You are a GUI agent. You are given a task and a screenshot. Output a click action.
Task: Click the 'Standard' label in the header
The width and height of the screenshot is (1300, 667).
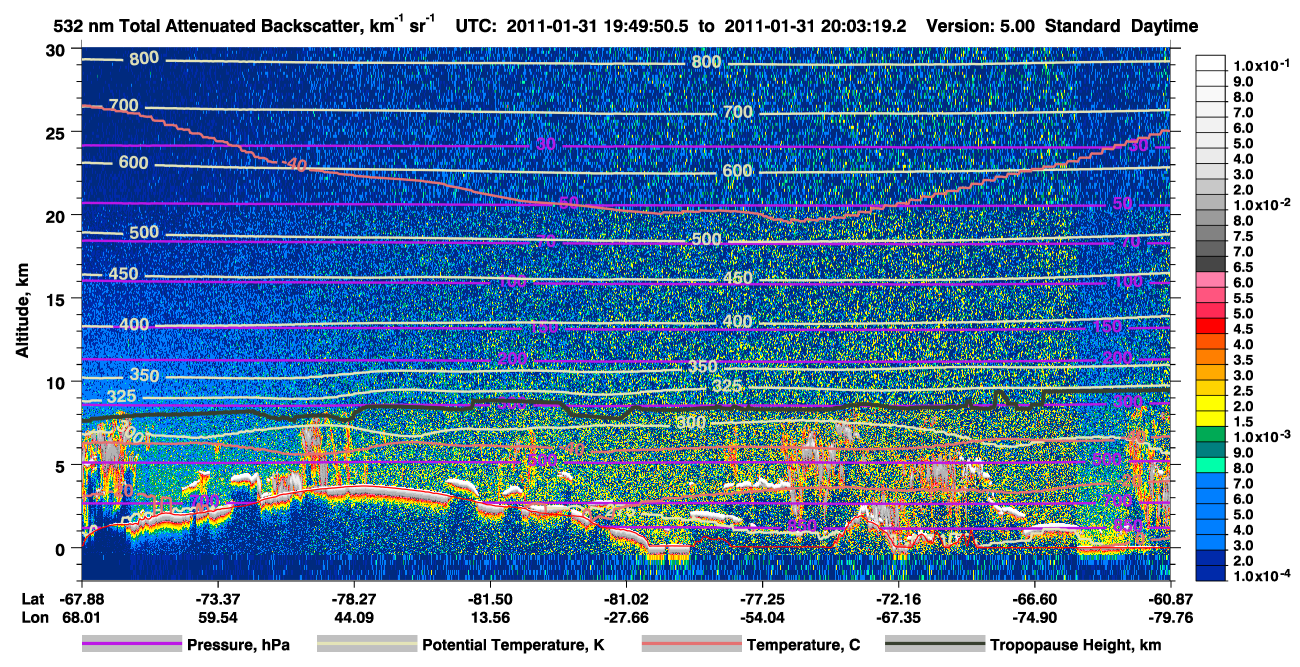tap(1083, 26)
